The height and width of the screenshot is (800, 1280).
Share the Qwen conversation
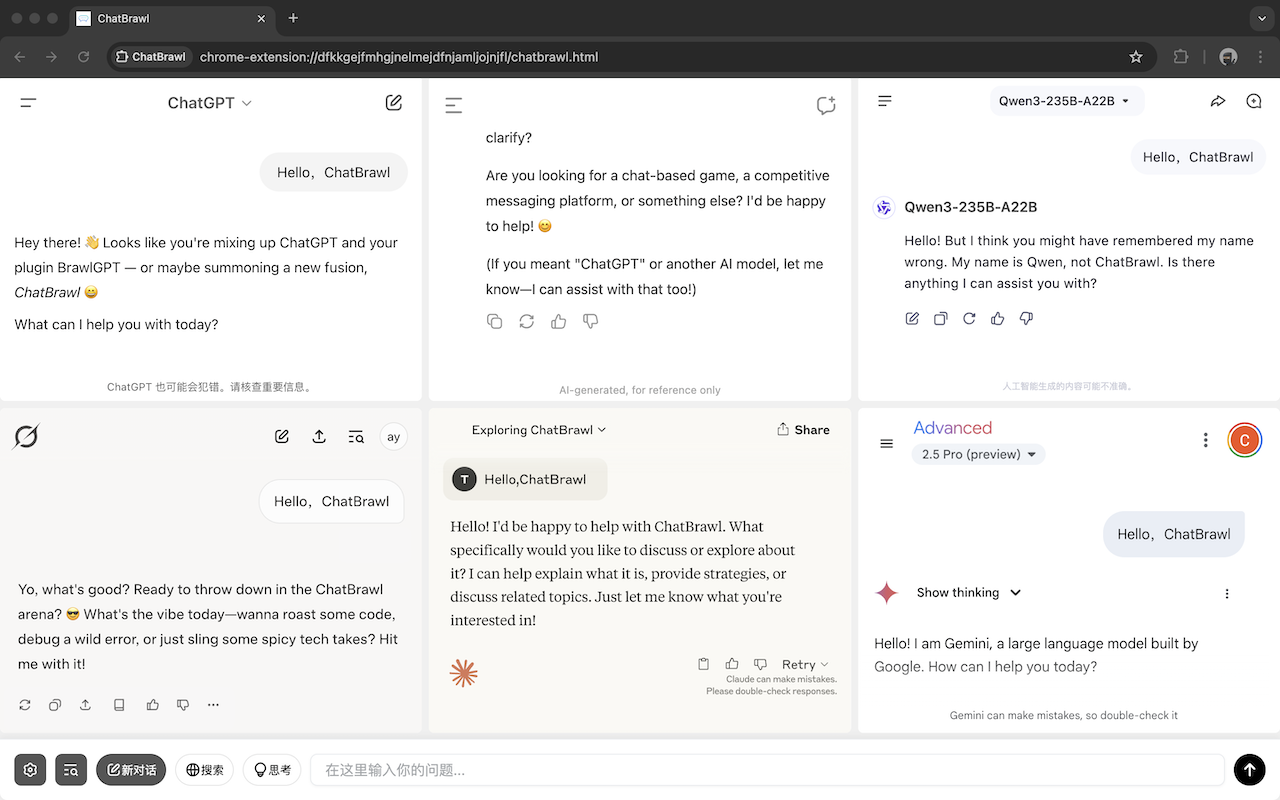pyautogui.click(x=1218, y=101)
